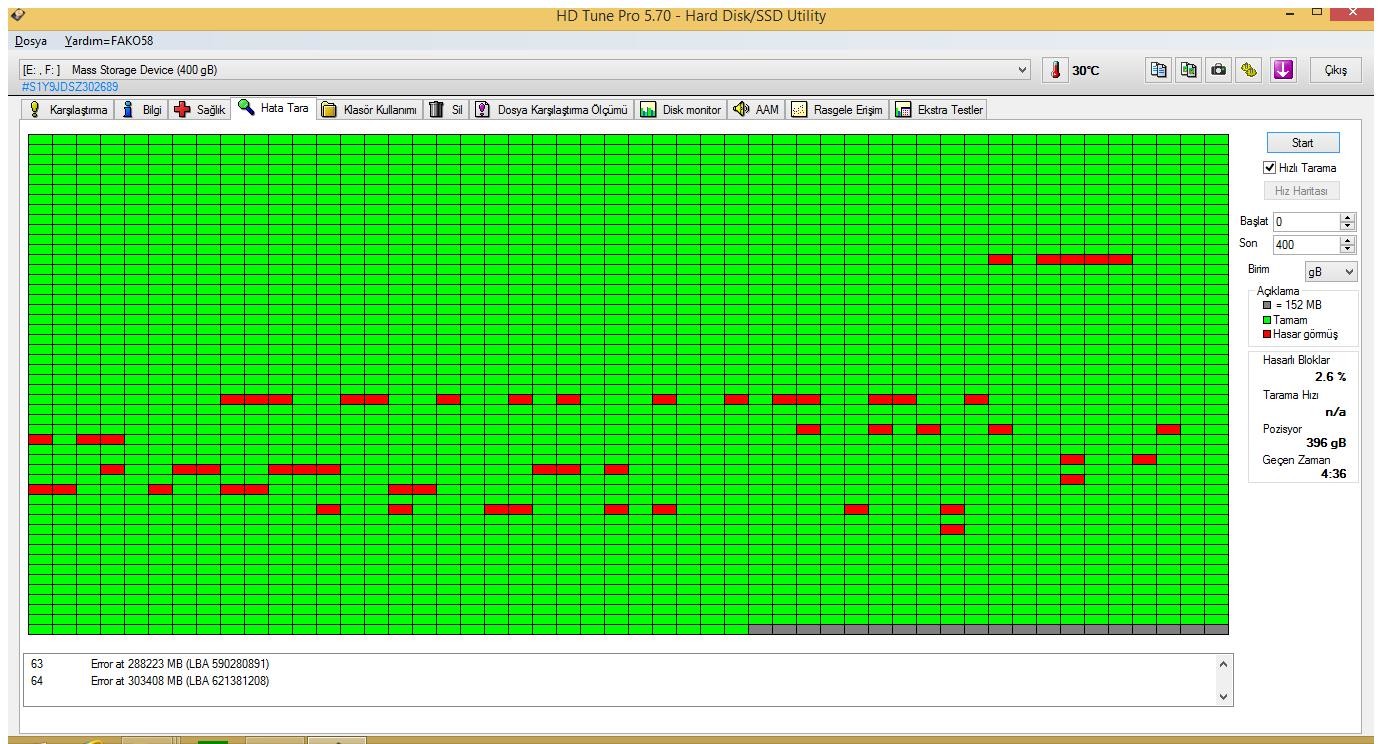Image resolution: width=1382 pixels, height=744 pixels.
Task: Click the gray 152 MB legend swatch
Action: coord(1266,305)
